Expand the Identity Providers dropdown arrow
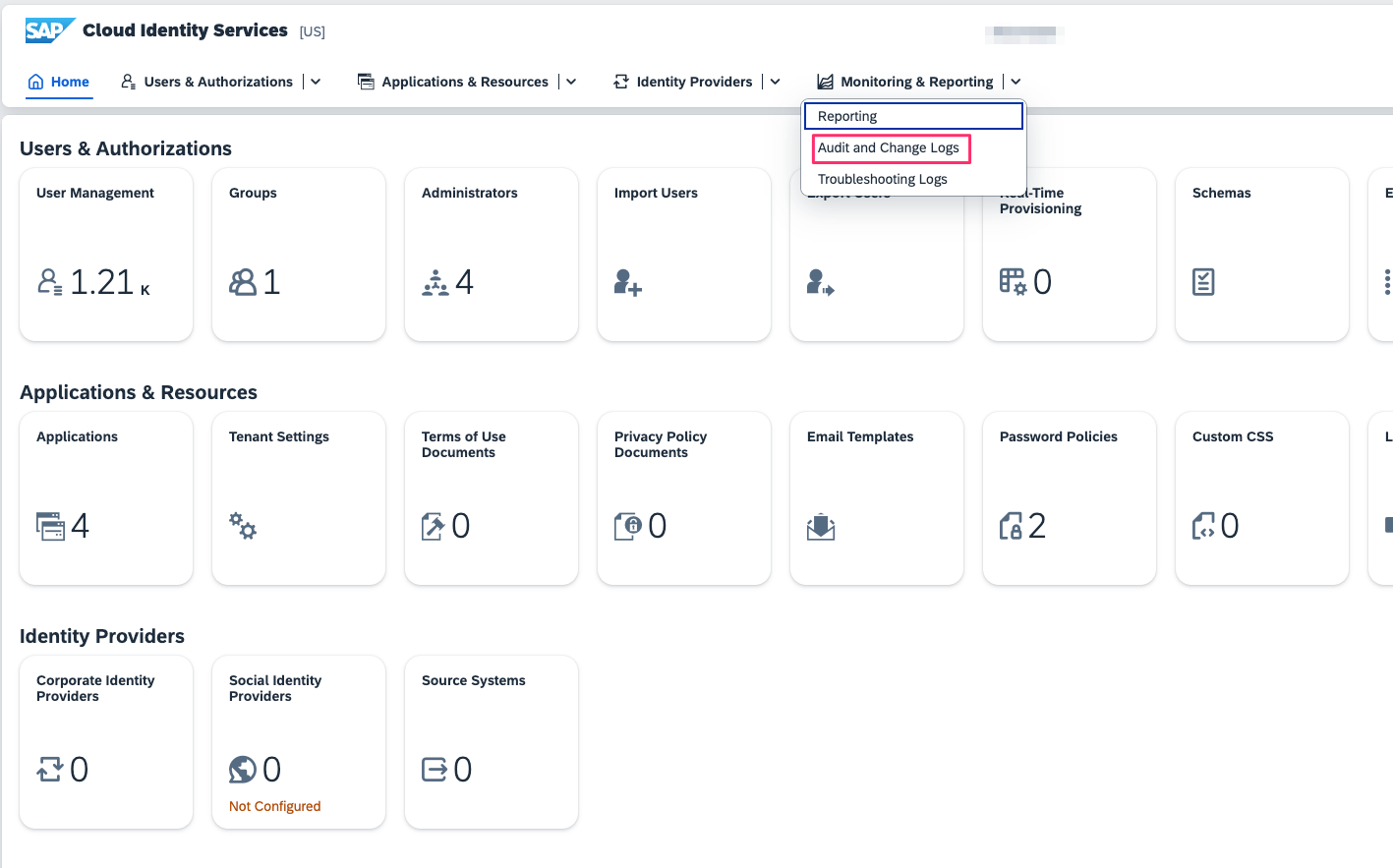Image resolution: width=1393 pixels, height=868 pixels. (x=775, y=82)
